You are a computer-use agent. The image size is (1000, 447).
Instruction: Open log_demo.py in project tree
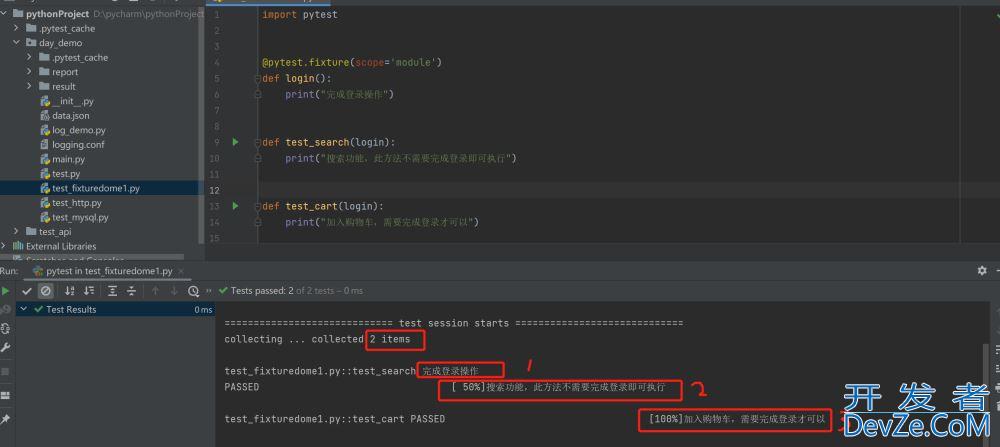click(79, 130)
